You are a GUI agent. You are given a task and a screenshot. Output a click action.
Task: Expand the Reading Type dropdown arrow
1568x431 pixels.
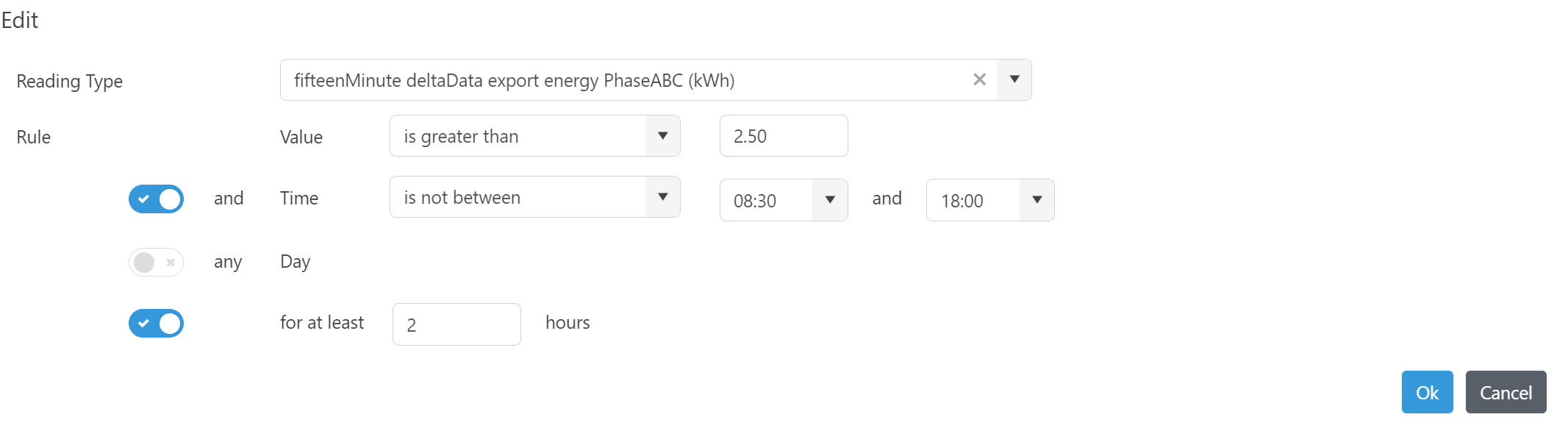tap(1014, 79)
